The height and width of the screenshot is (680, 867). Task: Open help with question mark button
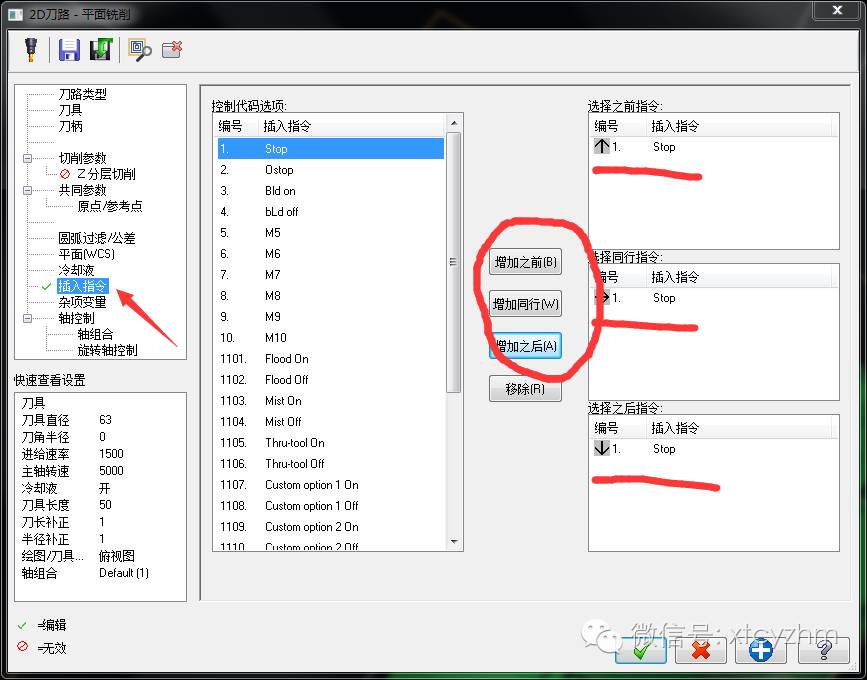click(x=824, y=650)
